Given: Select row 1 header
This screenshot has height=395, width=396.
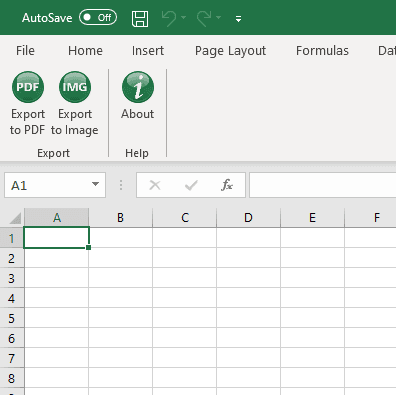Looking at the screenshot, I should point(12,238).
